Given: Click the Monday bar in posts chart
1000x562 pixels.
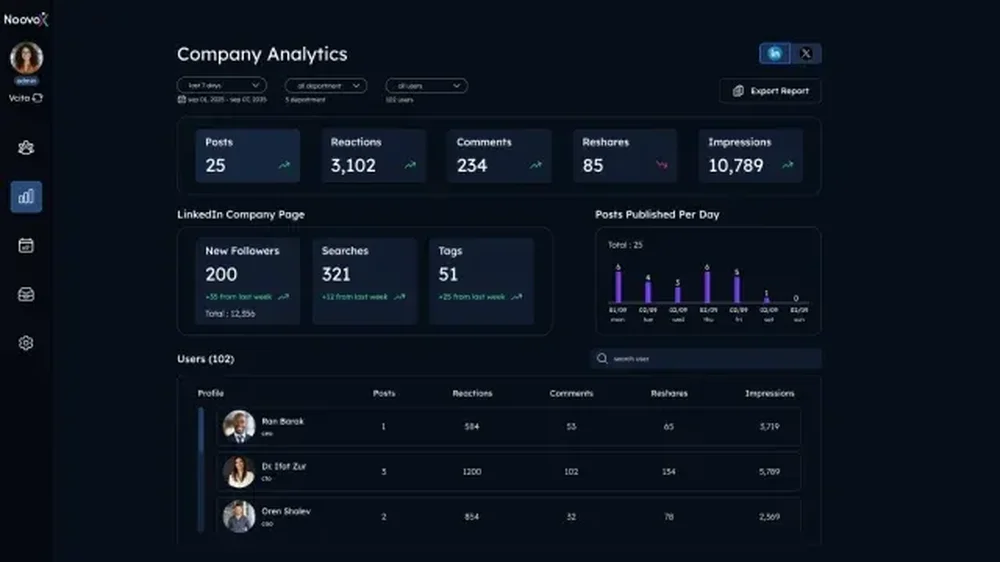Looking at the screenshot, I should click(x=618, y=287).
